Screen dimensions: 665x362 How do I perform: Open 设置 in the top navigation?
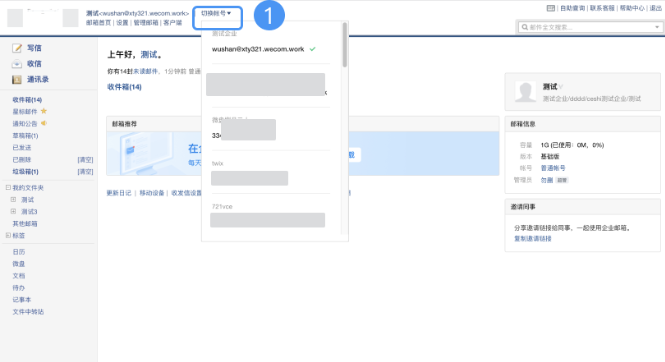coord(122,22)
